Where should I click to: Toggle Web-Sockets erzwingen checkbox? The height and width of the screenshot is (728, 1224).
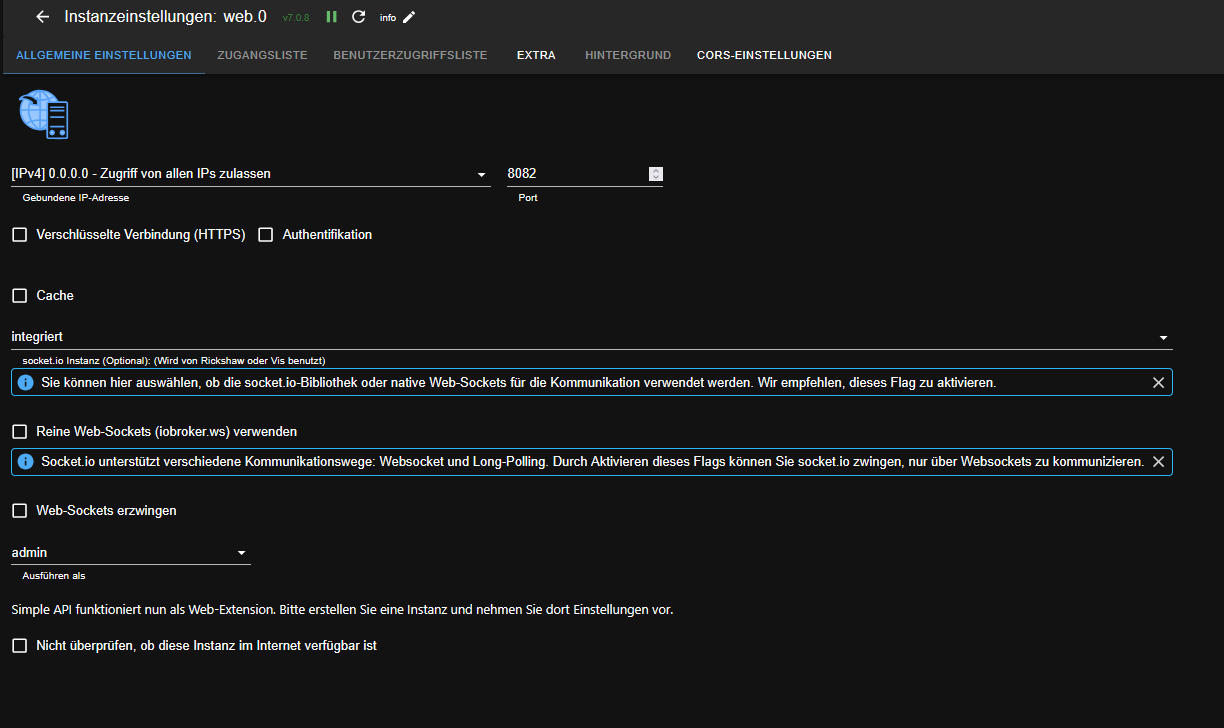click(19, 511)
